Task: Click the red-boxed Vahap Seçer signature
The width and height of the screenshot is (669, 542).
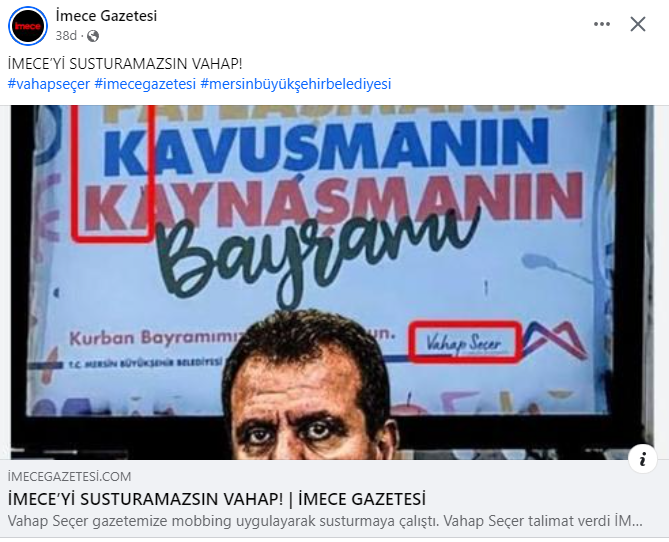Action: pyautogui.click(x=465, y=342)
